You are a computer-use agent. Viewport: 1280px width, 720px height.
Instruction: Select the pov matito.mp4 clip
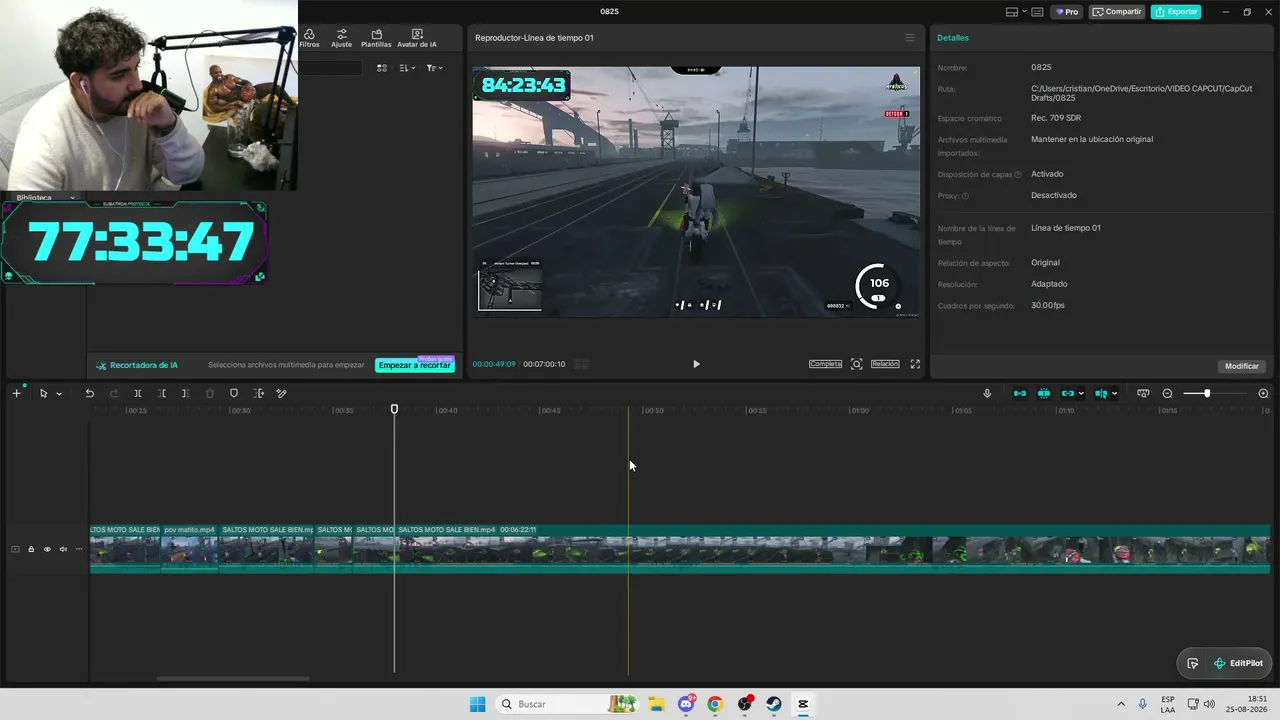[x=190, y=549]
